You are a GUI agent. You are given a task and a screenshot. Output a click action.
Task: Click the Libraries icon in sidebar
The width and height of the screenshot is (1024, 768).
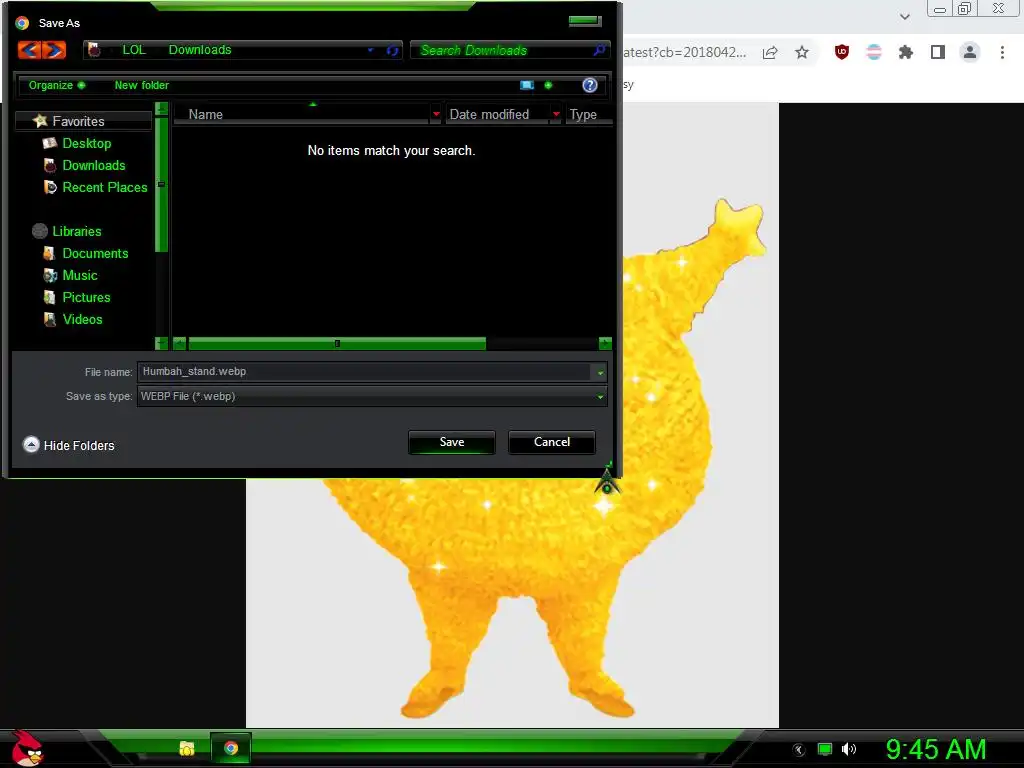click(x=40, y=231)
